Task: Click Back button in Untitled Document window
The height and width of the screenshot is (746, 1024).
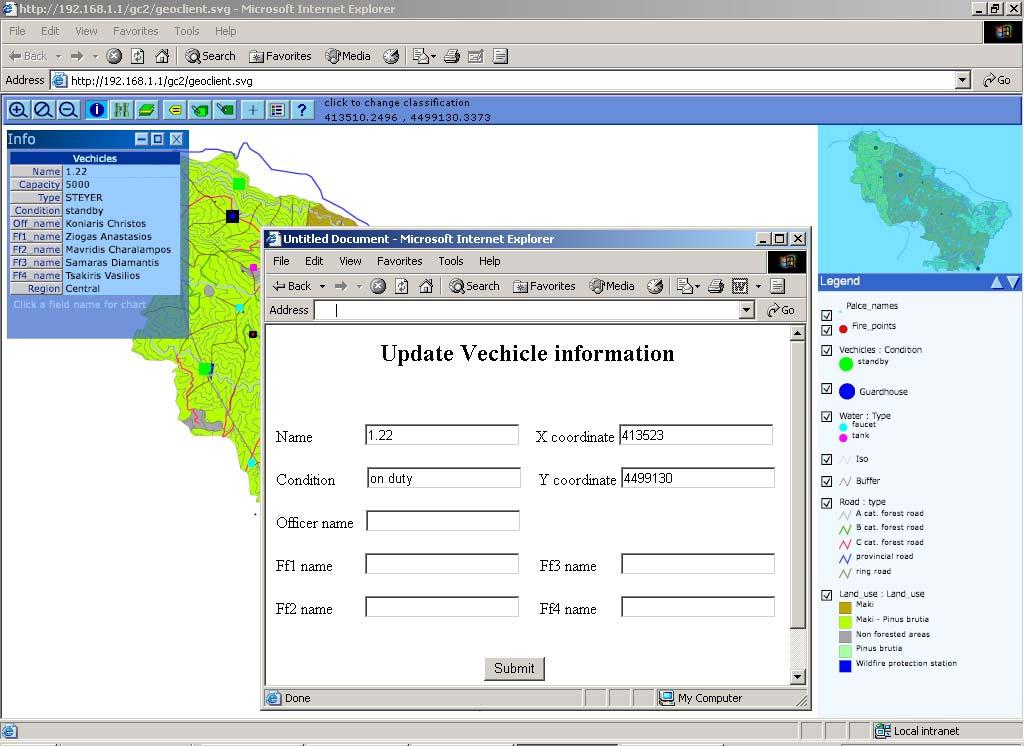Action: (x=292, y=286)
